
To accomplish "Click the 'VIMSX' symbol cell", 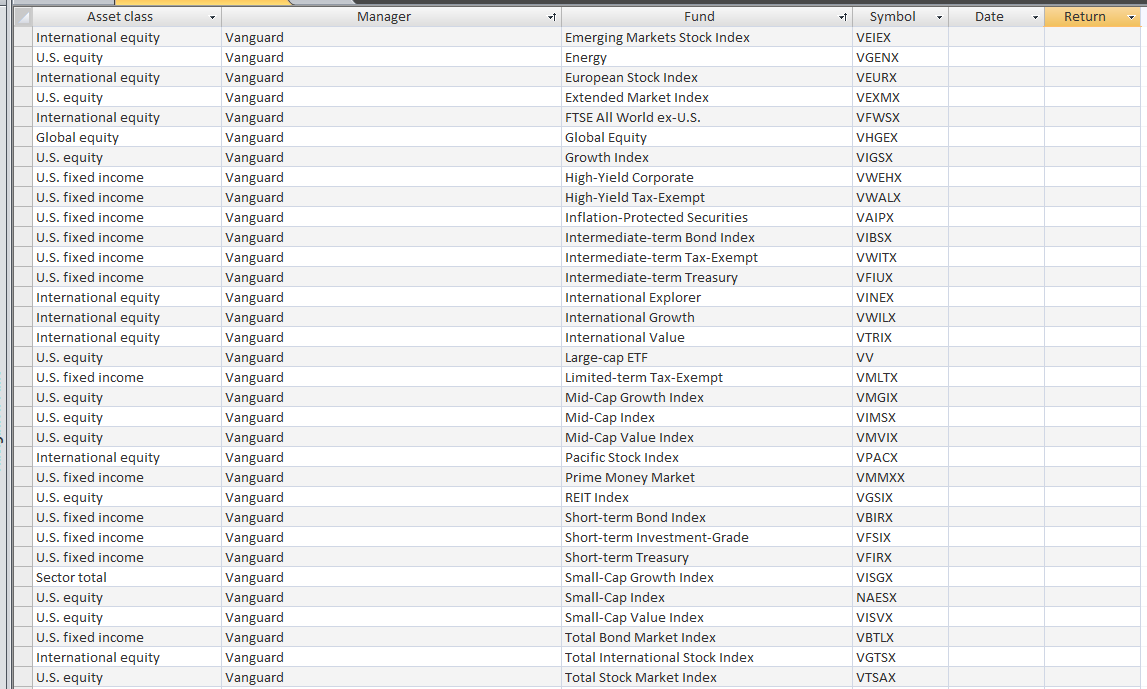I will tap(900, 417).
